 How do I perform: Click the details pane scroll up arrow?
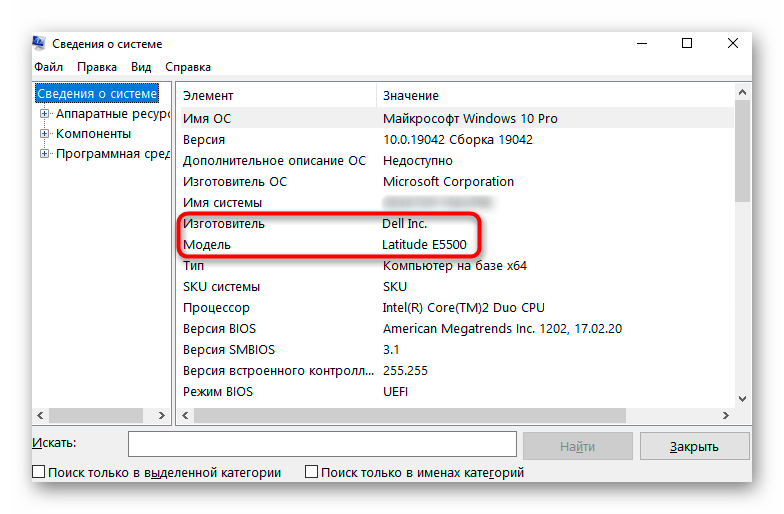(x=742, y=92)
